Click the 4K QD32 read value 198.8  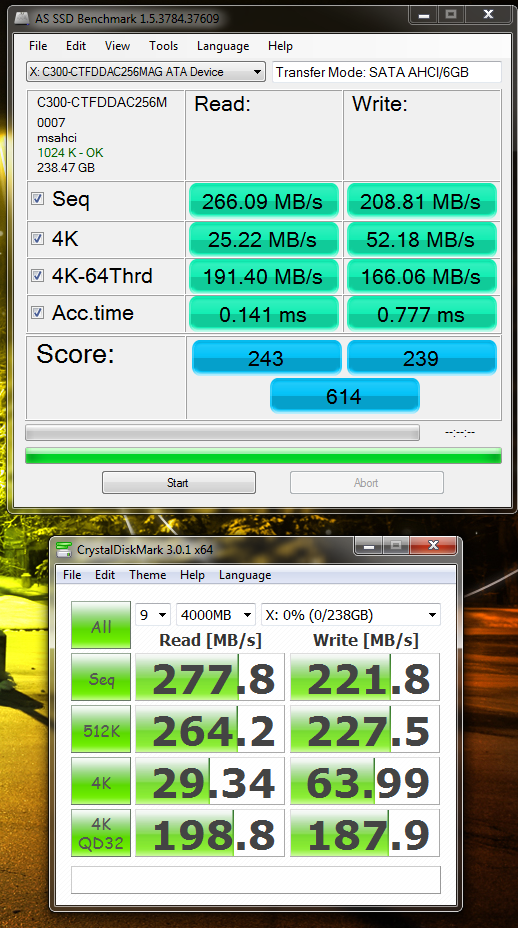pyautogui.click(x=210, y=833)
